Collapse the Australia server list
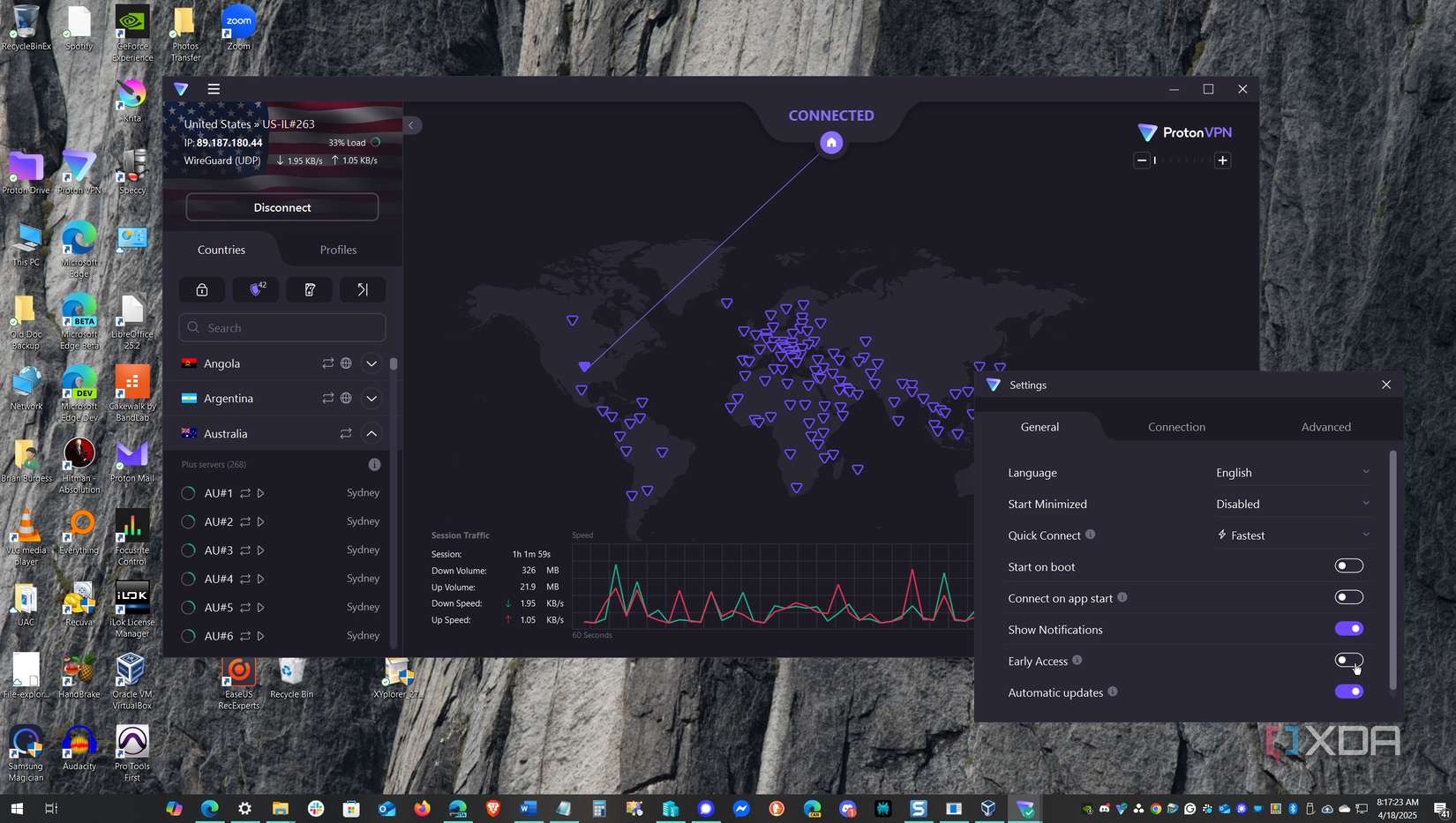The image size is (1456, 823). tap(372, 433)
